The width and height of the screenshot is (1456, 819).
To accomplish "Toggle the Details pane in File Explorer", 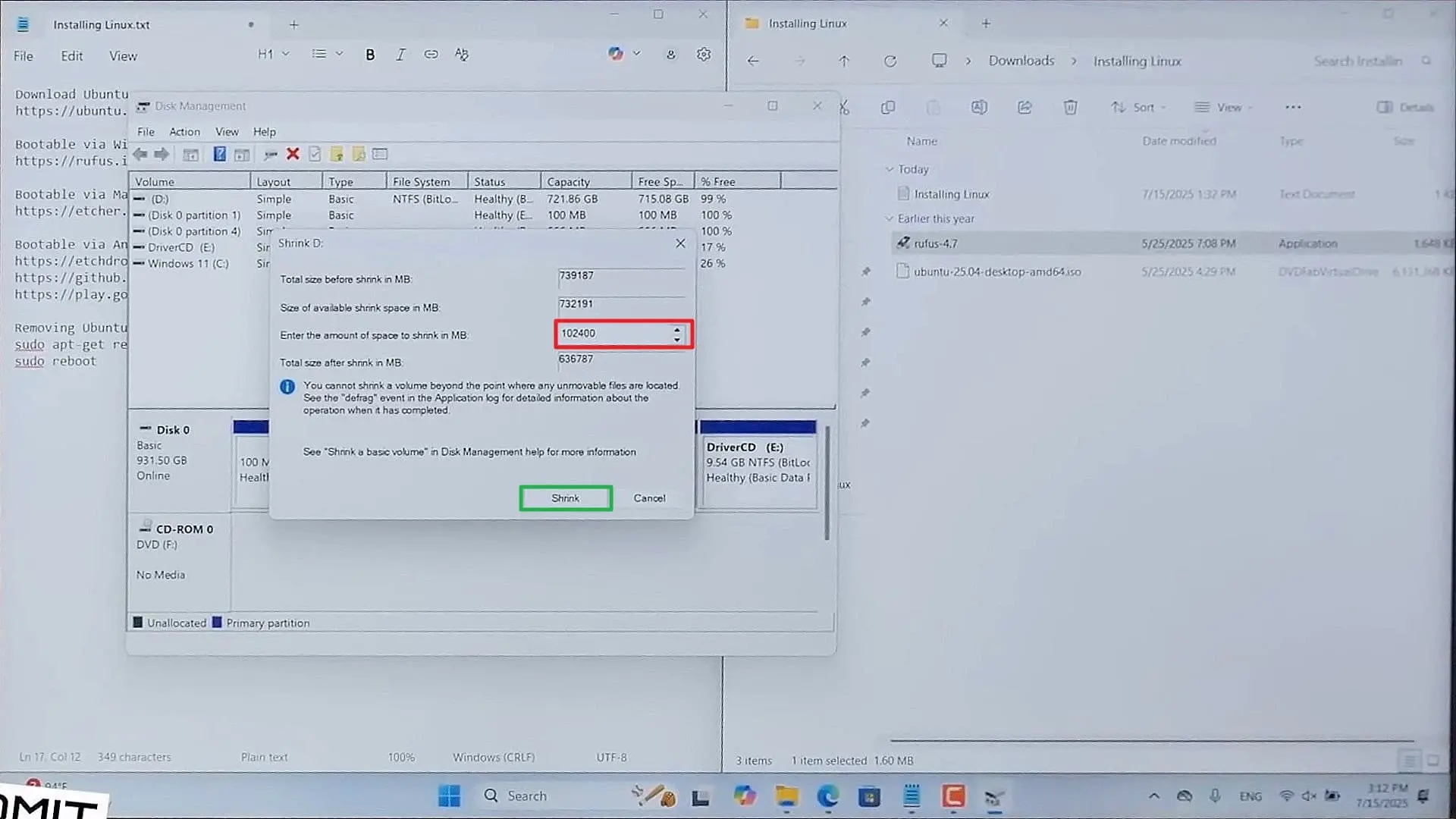I will coord(1405,108).
